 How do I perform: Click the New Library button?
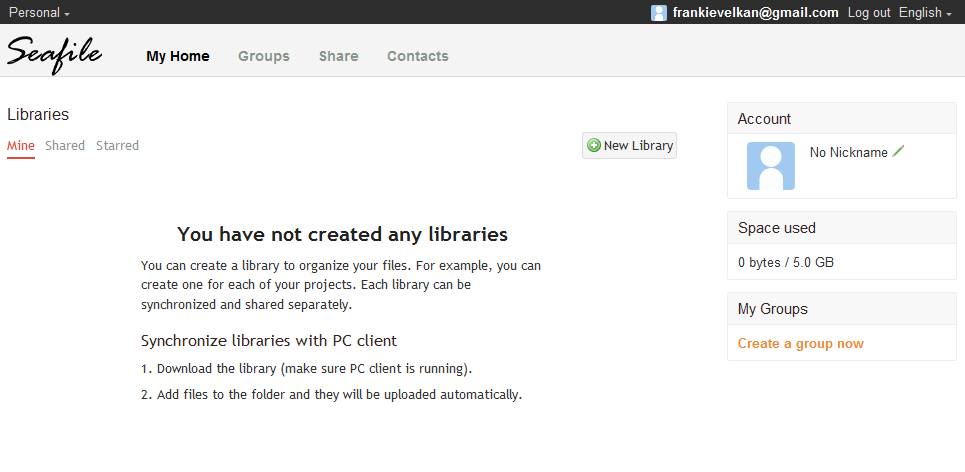click(x=630, y=146)
